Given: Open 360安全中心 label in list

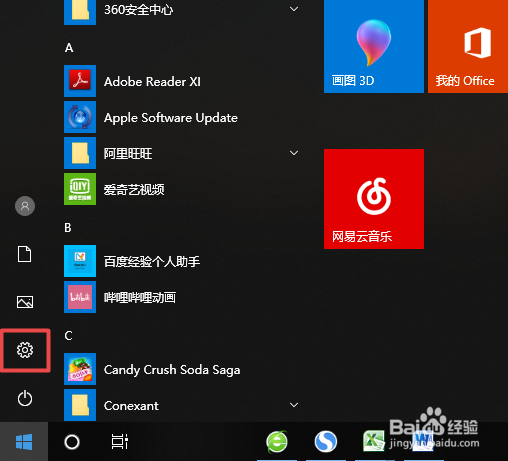Looking at the screenshot, I should 139,10.
